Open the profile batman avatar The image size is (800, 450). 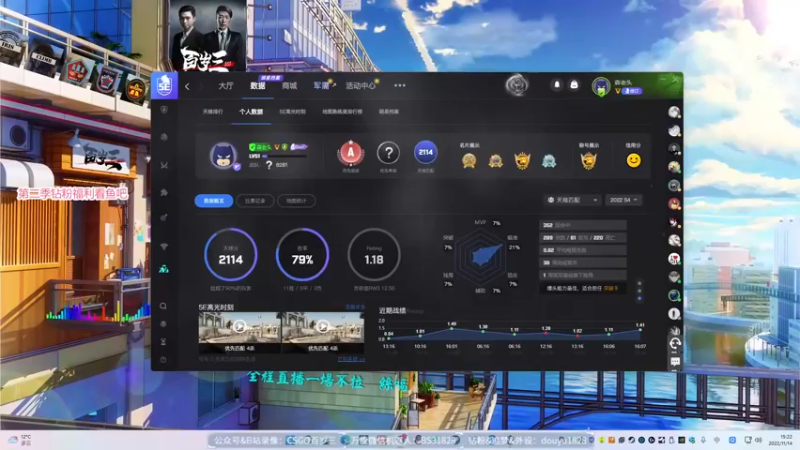223,155
